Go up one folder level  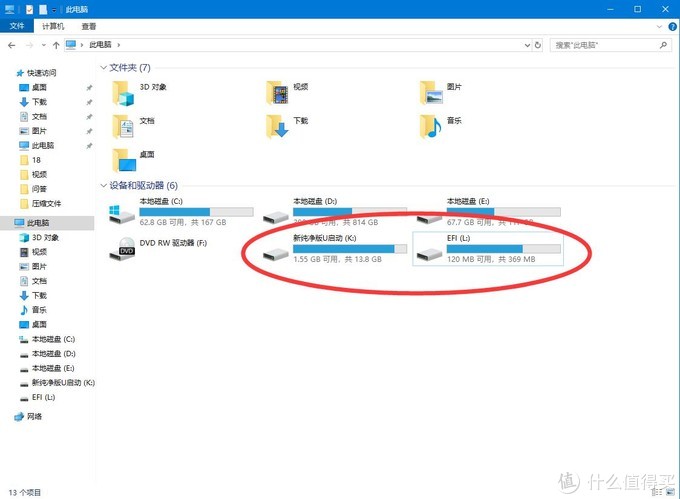[x=56, y=45]
